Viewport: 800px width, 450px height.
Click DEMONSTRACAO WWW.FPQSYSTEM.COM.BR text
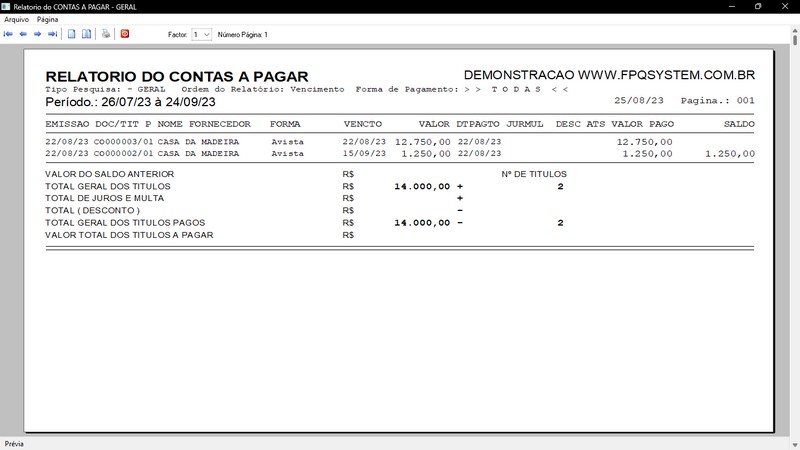609,75
